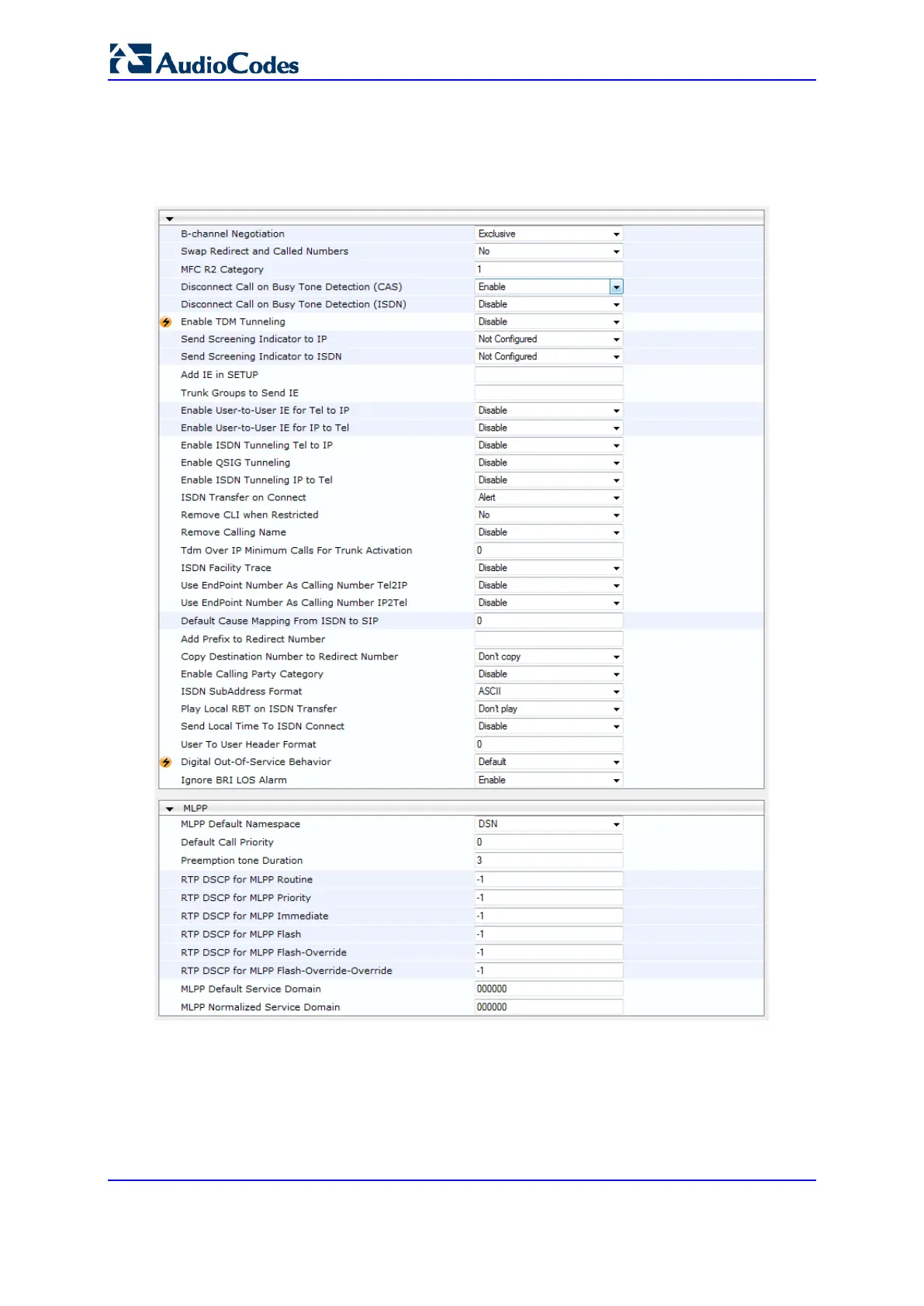Click the ISDN SubAddress Format label
924x1306 pixels.
(x=241, y=691)
